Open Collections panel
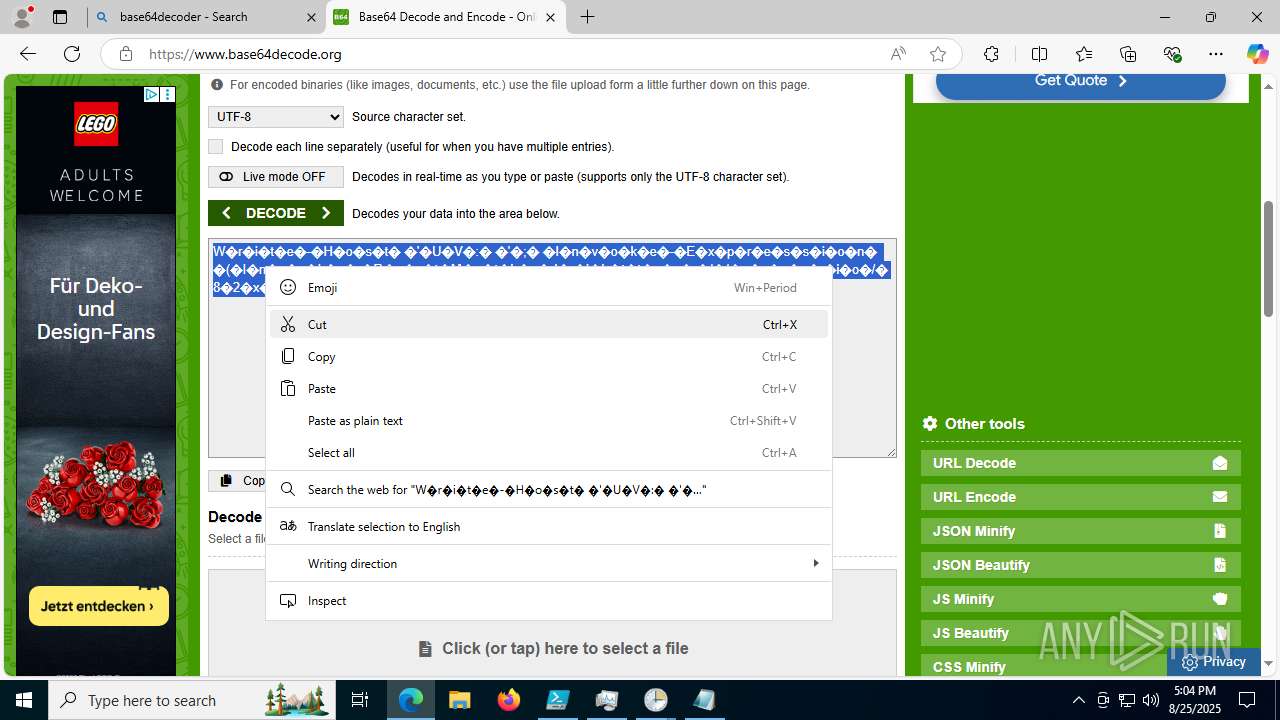The image size is (1280, 720). 1128,54
